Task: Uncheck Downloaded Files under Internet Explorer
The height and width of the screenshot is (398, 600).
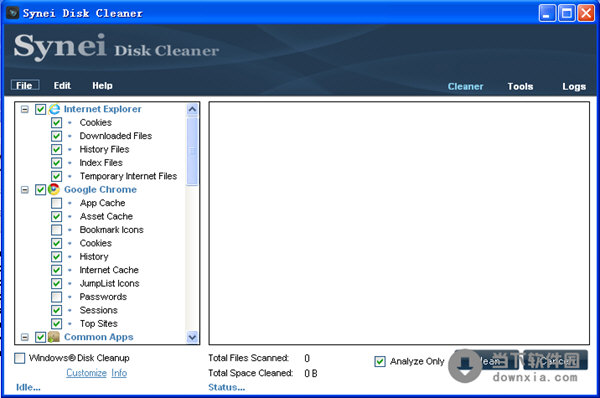Action: click(57, 136)
